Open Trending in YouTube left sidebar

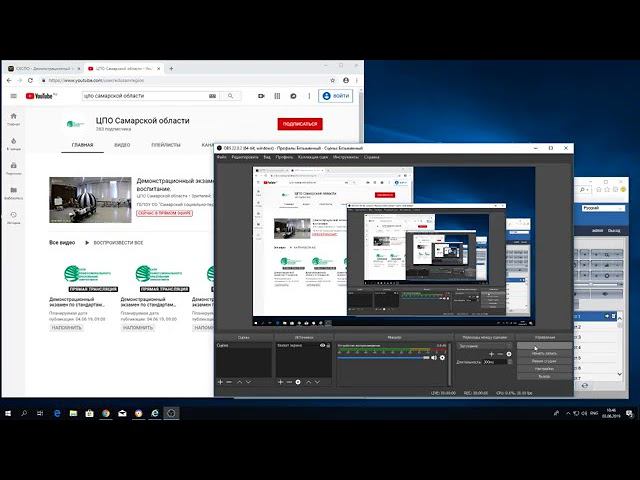click(x=13, y=144)
